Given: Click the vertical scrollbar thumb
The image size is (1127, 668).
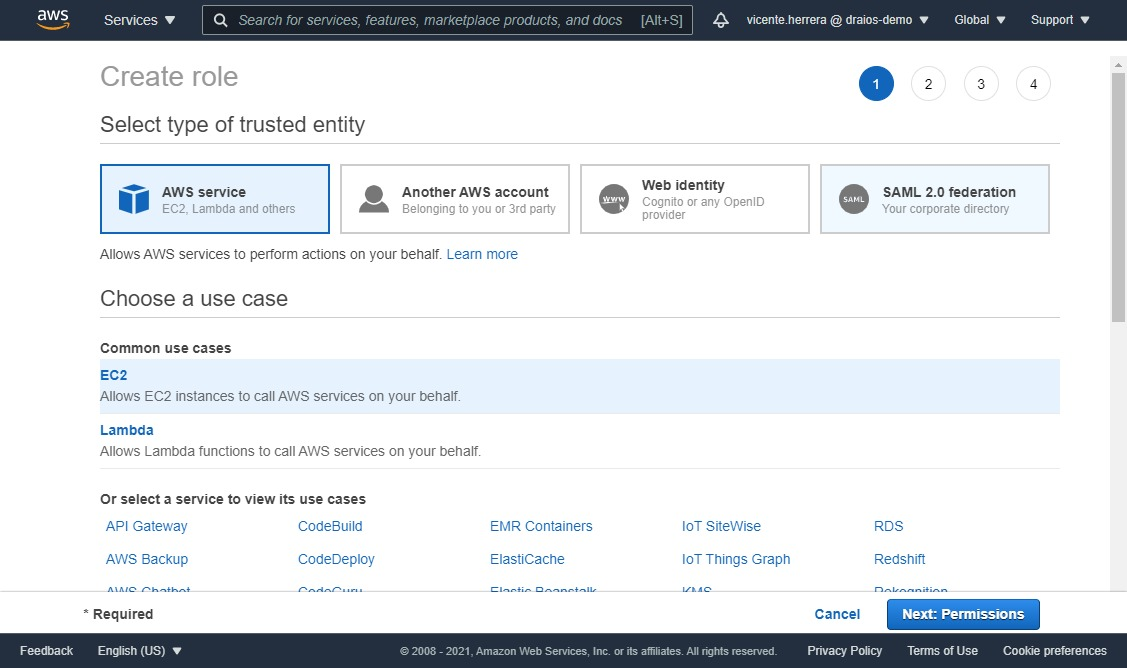Looking at the screenshot, I should point(1118,198).
